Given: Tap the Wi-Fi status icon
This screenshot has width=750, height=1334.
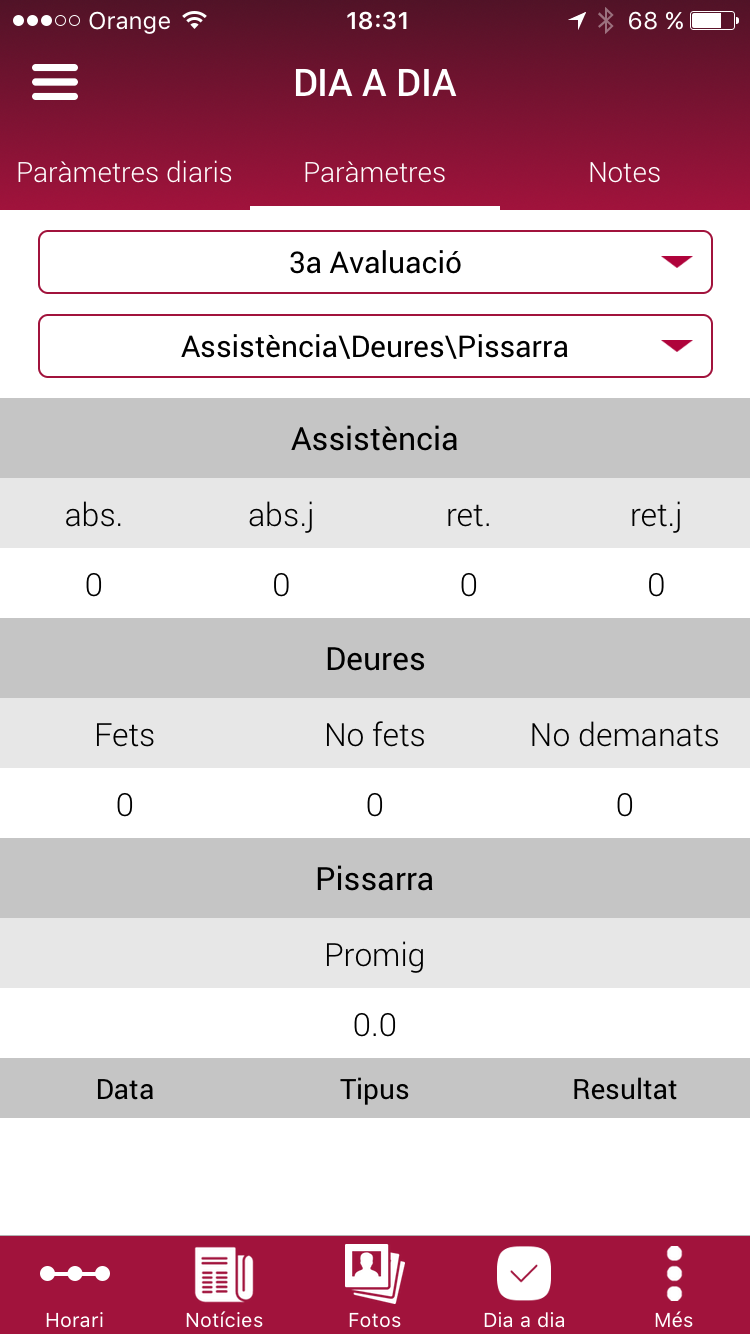Looking at the screenshot, I should tap(196, 21).
